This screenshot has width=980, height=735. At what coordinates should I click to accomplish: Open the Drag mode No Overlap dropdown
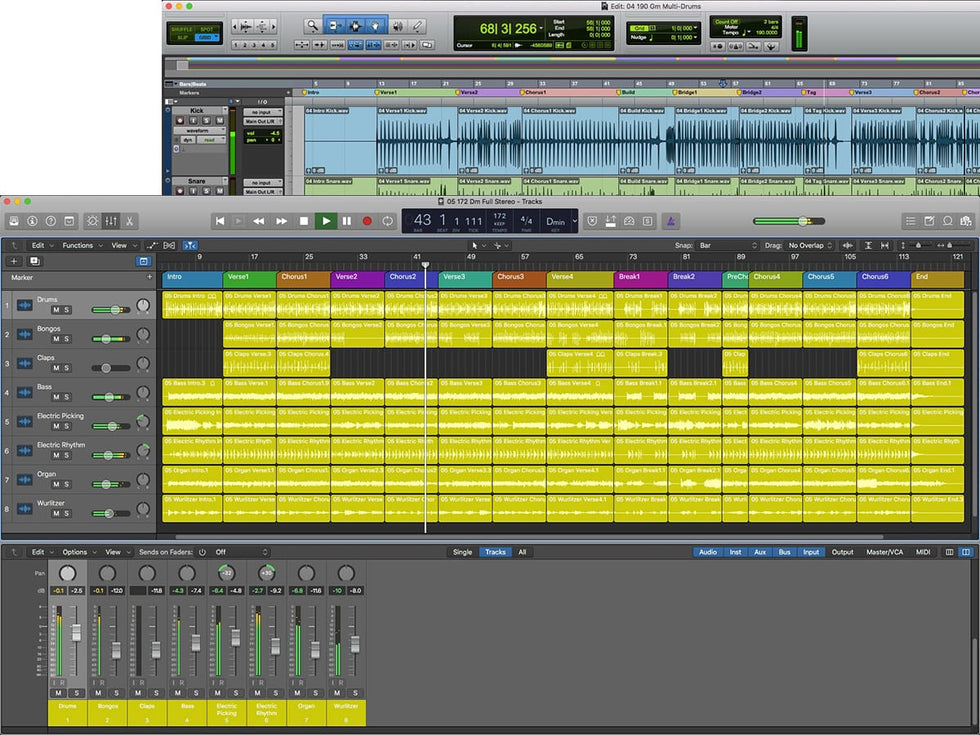810,245
